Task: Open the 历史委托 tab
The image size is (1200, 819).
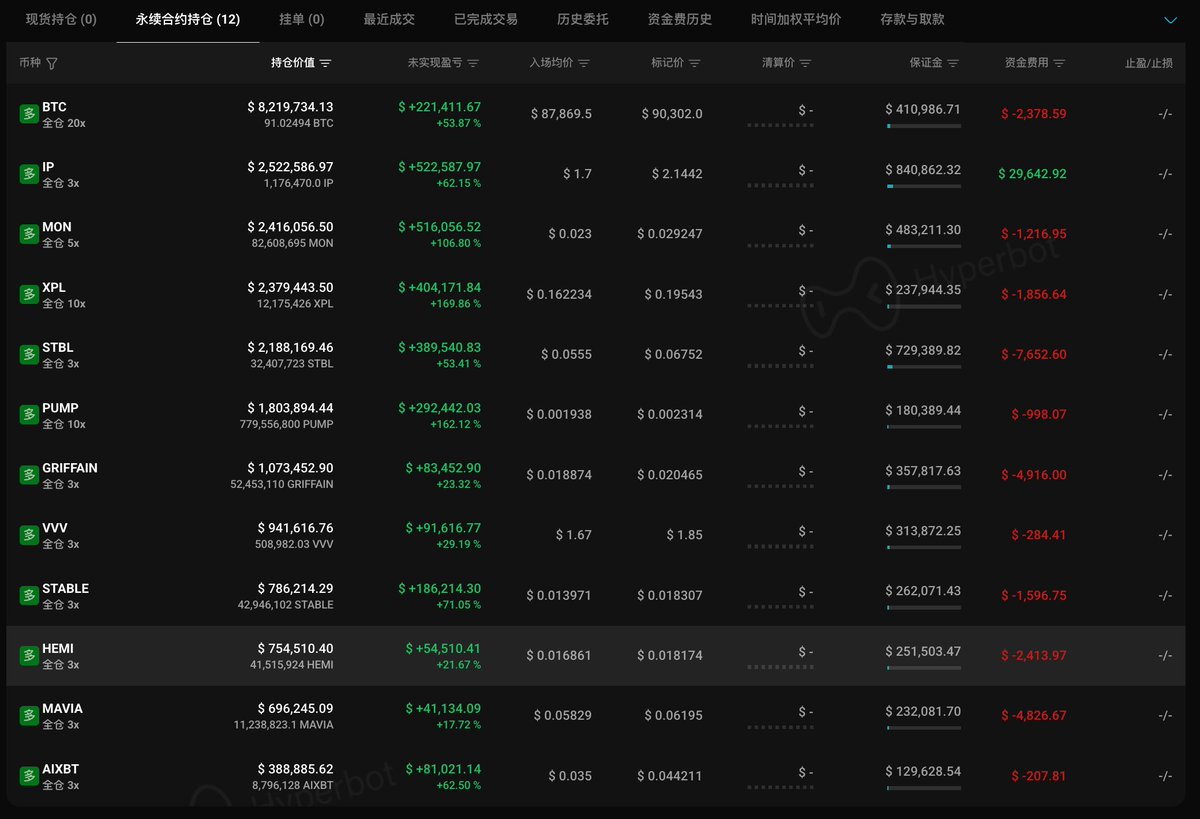Action: [583, 19]
